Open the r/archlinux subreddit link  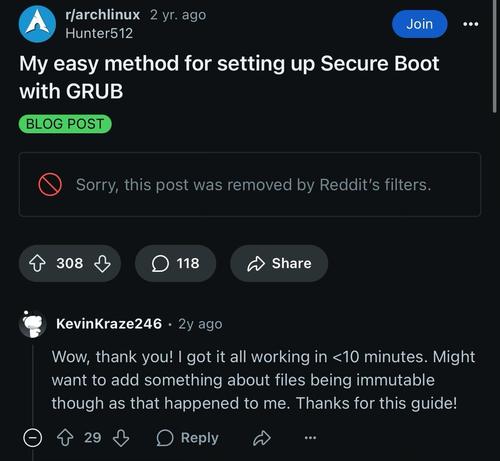(102, 15)
